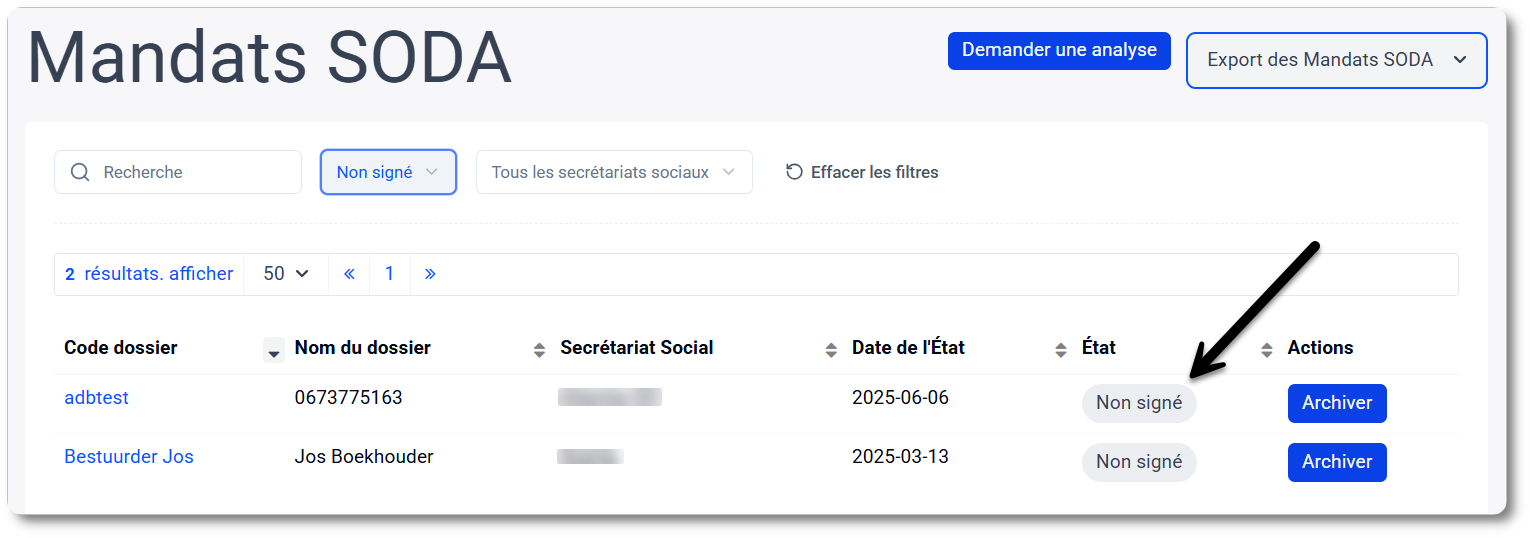Click the search magnifier icon
The width and height of the screenshot is (1530, 538).
coord(80,172)
